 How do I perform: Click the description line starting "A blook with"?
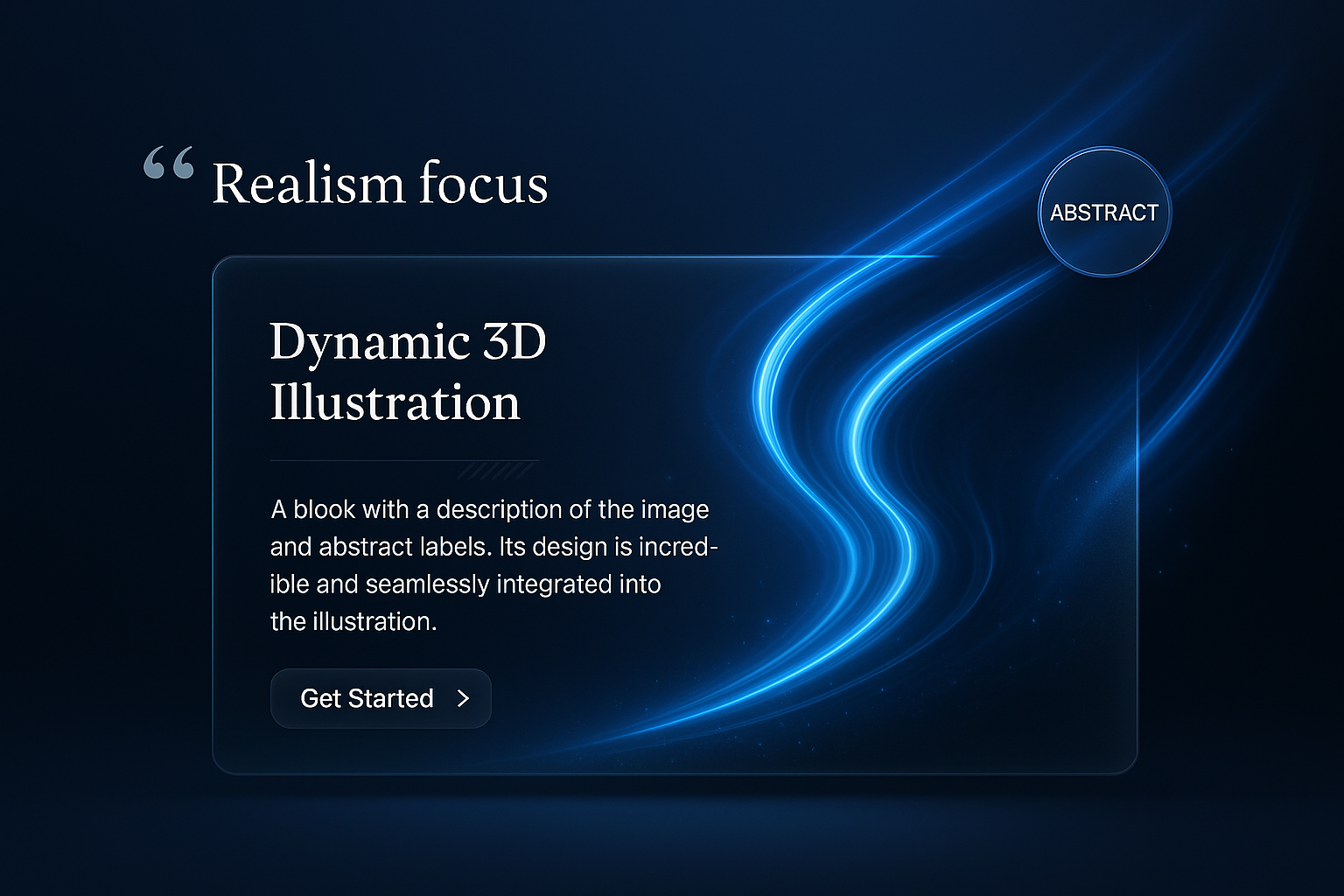pos(489,509)
